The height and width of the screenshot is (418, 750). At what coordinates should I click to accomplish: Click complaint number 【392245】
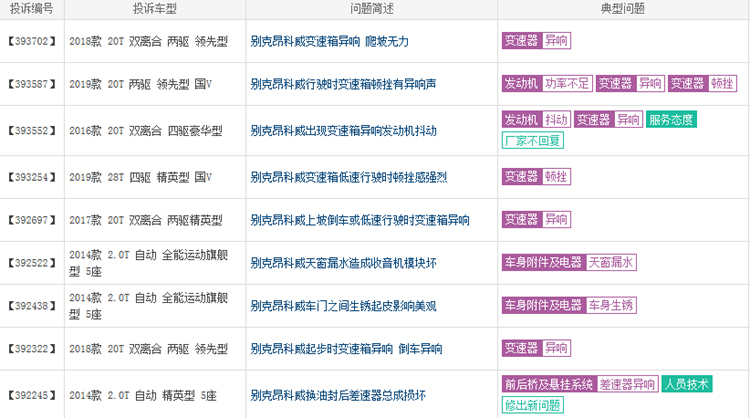(x=32, y=396)
